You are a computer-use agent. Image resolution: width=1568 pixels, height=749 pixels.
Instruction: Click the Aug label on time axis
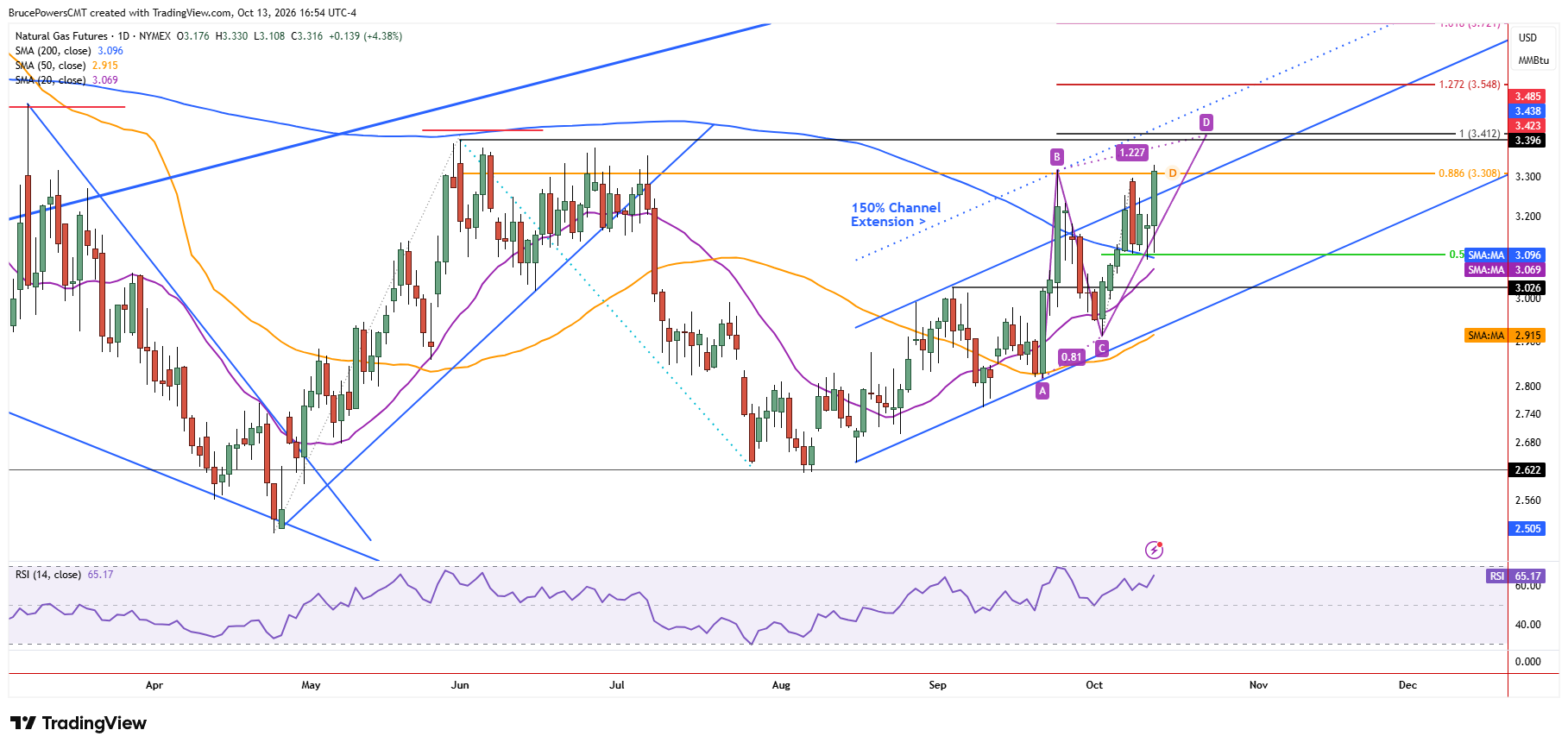click(781, 685)
